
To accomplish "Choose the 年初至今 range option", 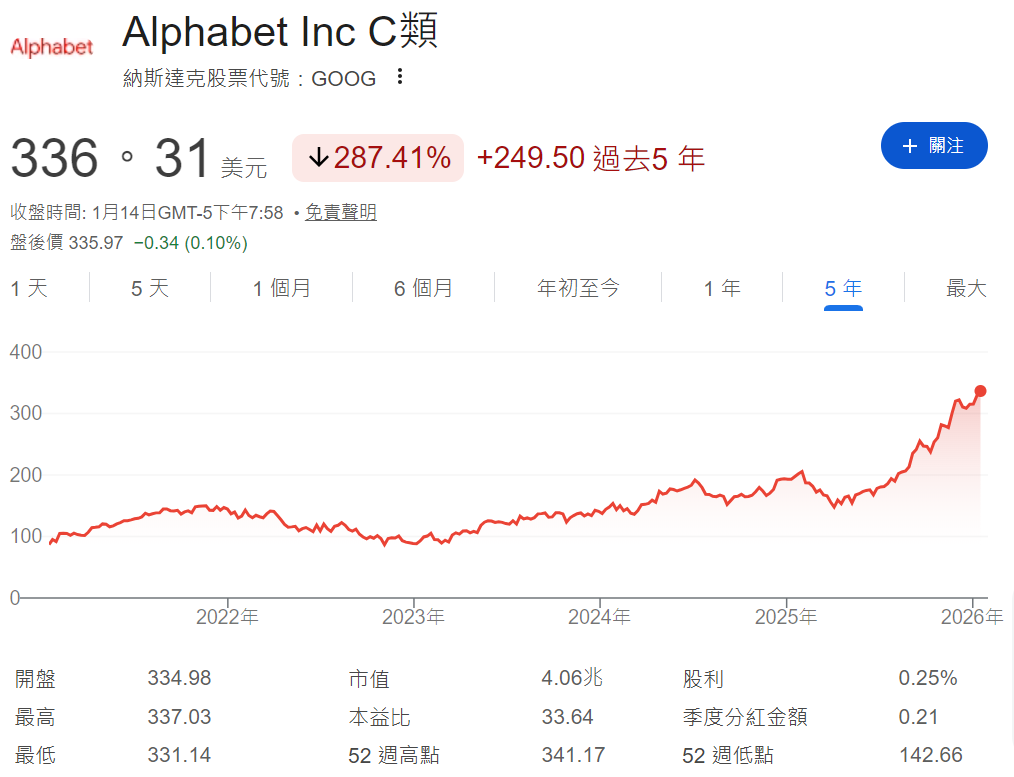I will pos(578,287).
